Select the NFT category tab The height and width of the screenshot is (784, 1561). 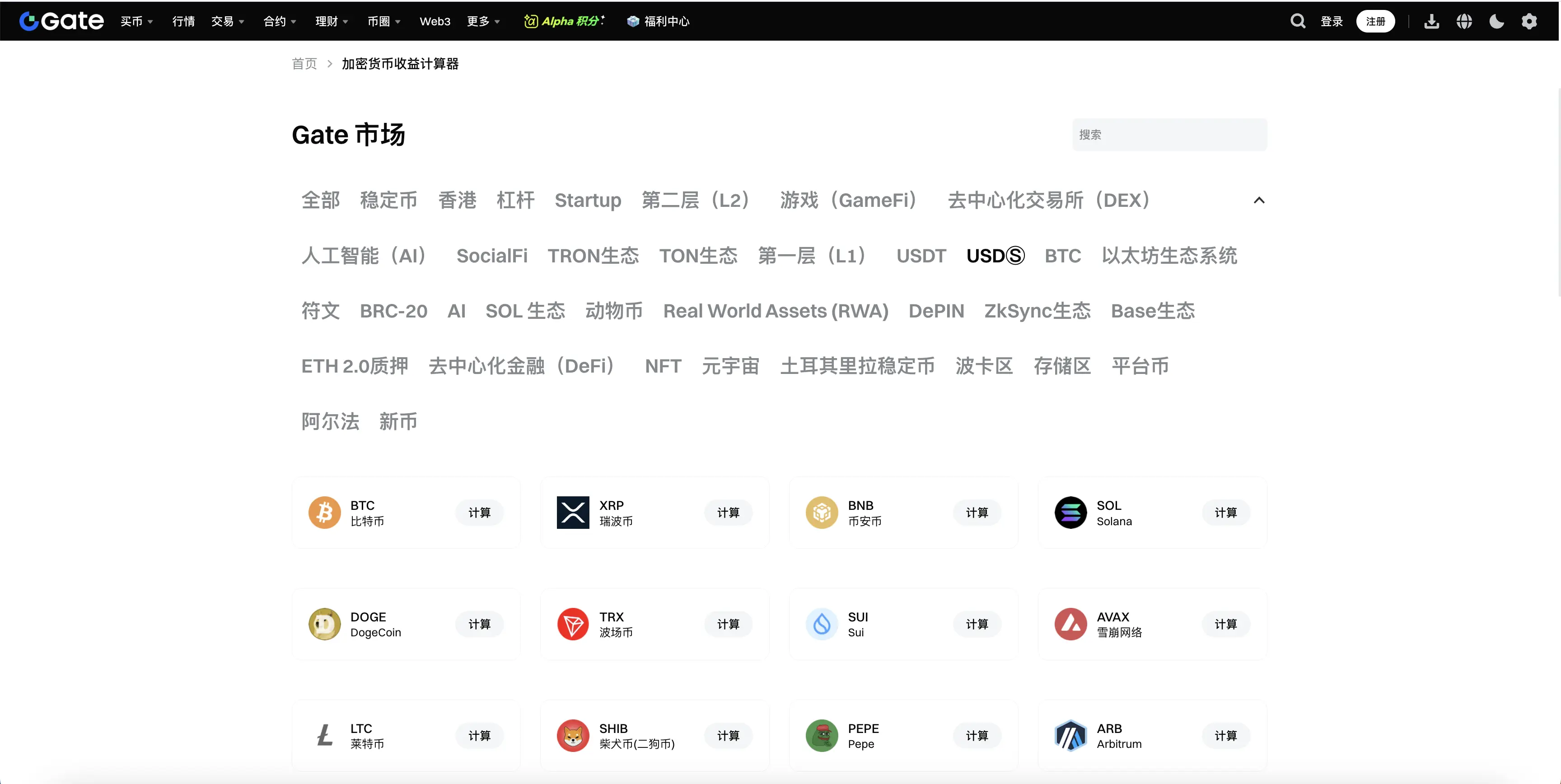(x=663, y=366)
